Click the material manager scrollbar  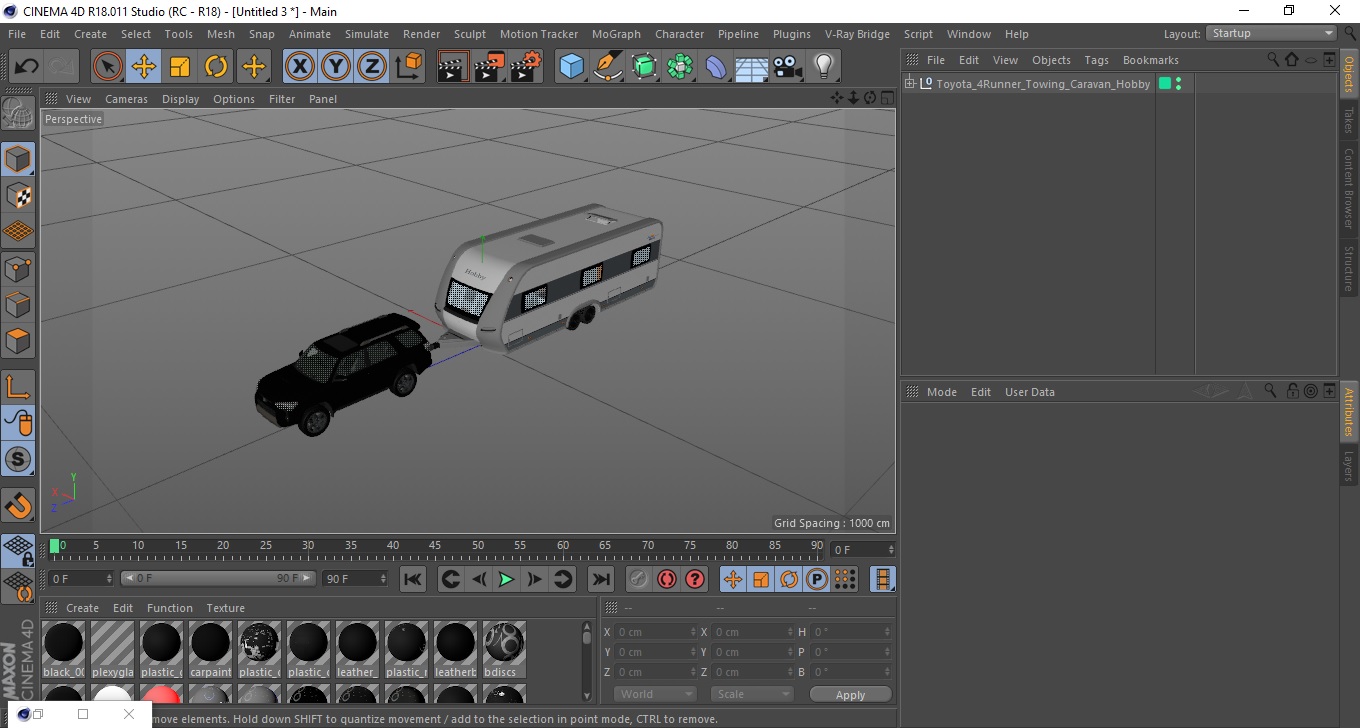587,660
